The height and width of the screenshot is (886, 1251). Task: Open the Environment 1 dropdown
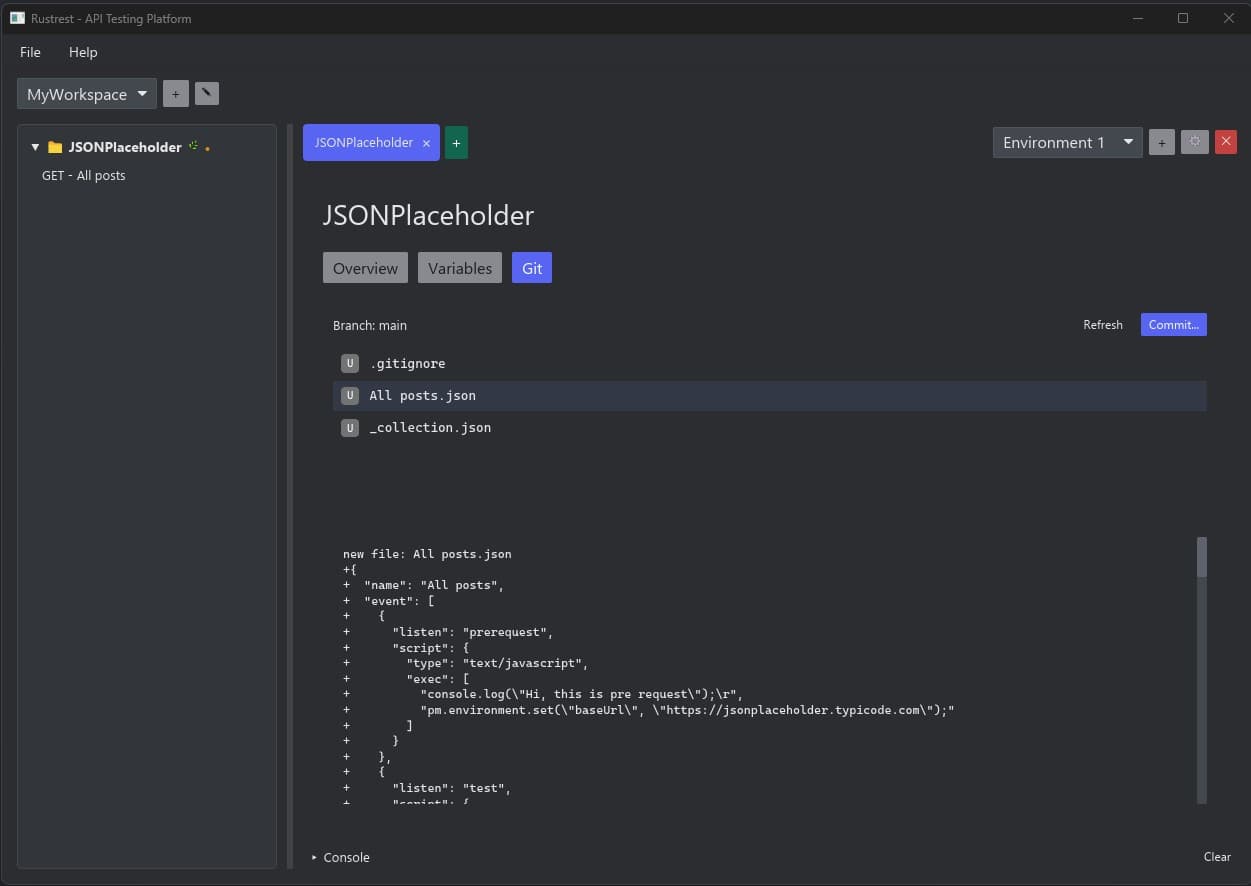coord(1067,142)
